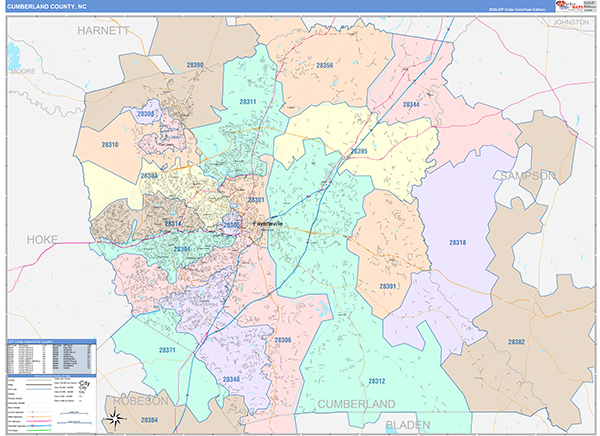Viewport: 600px width, 436px height.
Task: Click the HARNETT county label
Action: coord(104,31)
